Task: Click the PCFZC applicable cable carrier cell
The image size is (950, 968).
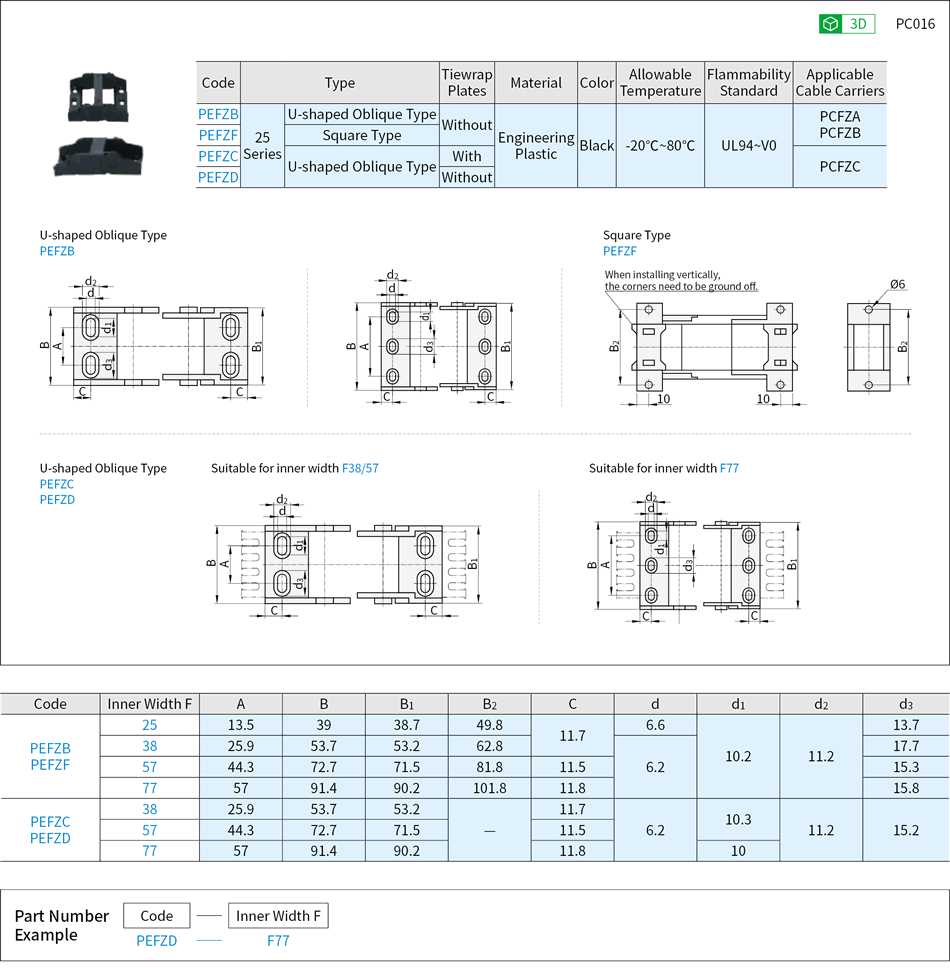Action: [839, 167]
